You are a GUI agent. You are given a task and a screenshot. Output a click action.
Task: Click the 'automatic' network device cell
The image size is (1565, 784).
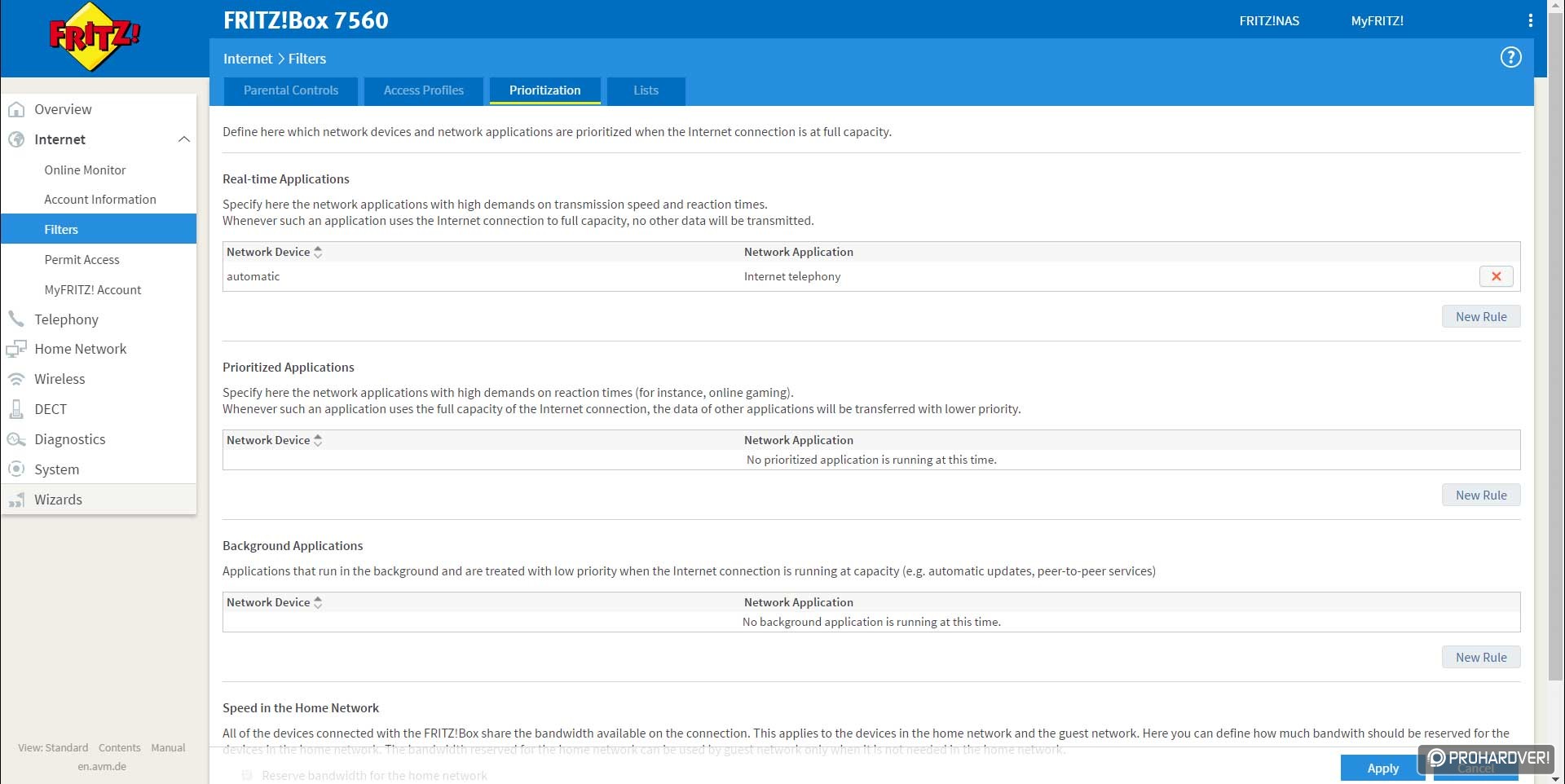click(x=253, y=276)
